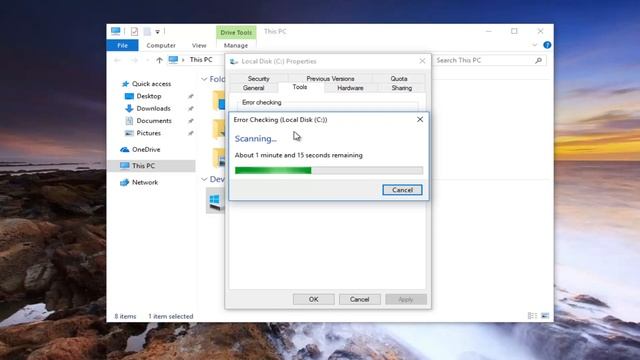Unpin Downloads using its pin icon
This screenshot has width=640, height=360.
(191, 109)
